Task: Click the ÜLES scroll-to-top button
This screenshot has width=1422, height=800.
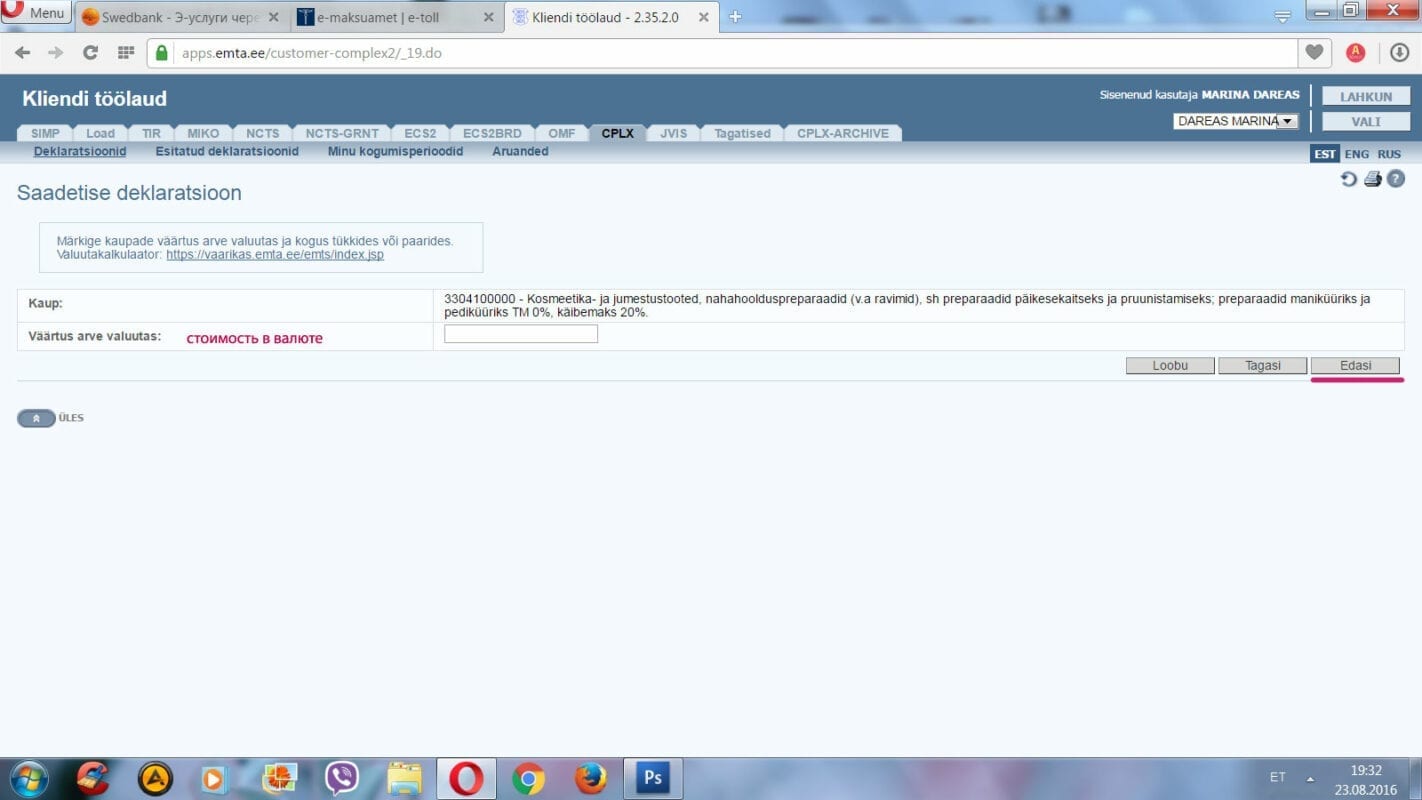Action: (x=37, y=418)
